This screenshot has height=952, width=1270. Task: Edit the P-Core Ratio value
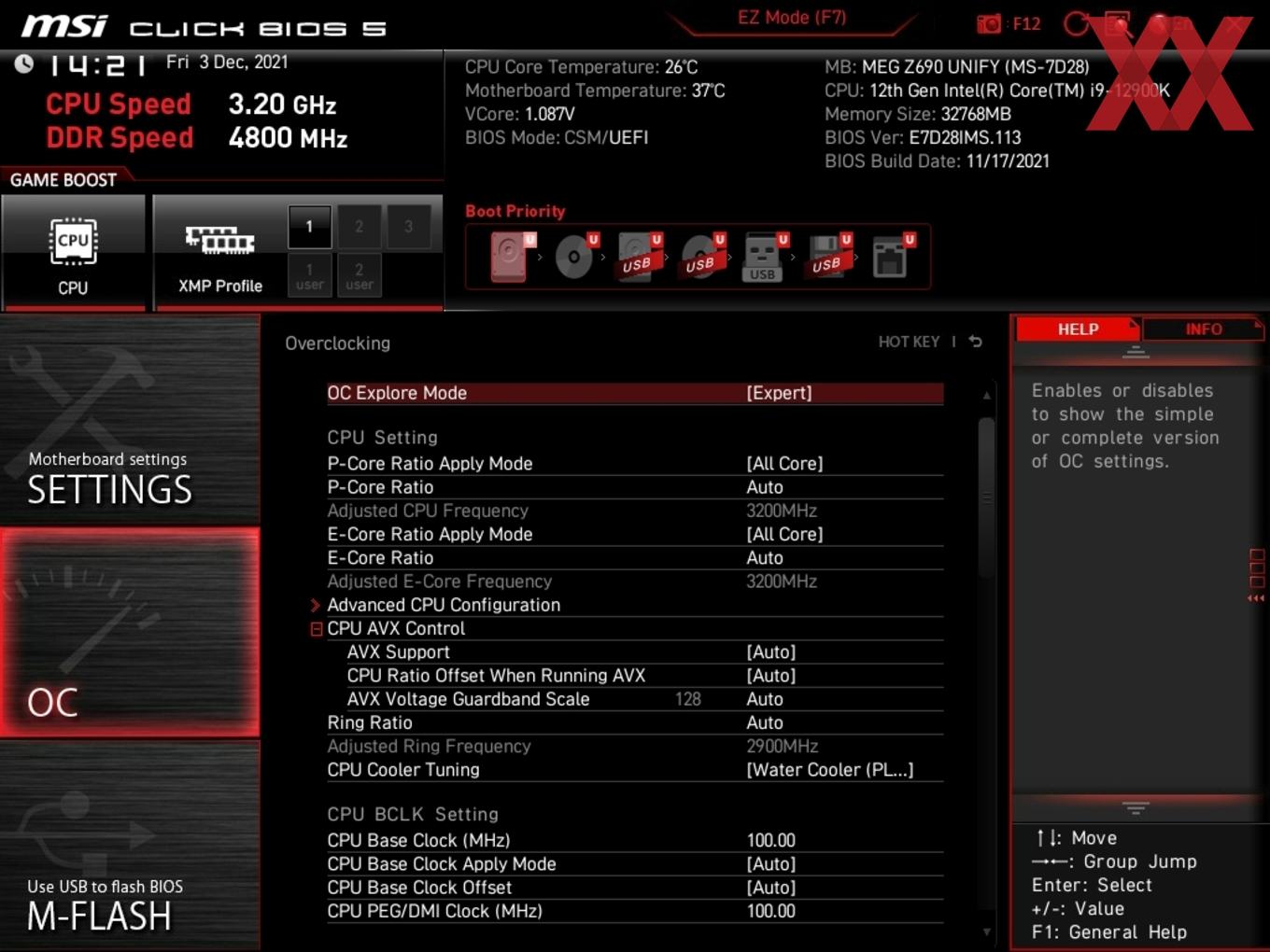point(765,486)
